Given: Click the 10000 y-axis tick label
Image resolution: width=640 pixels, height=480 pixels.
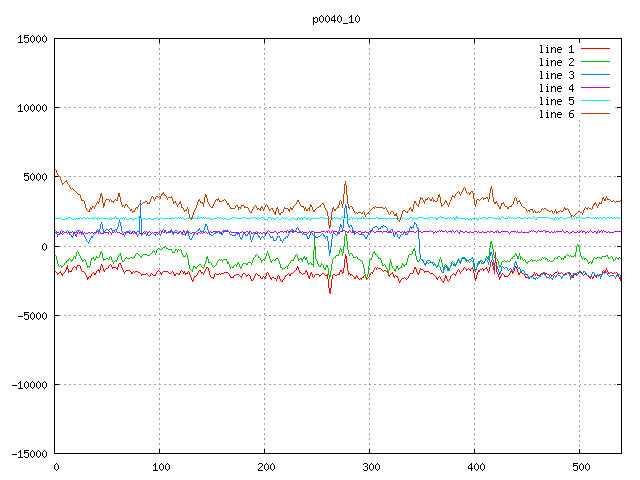Looking at the screenshot, I should click(32, 108).
